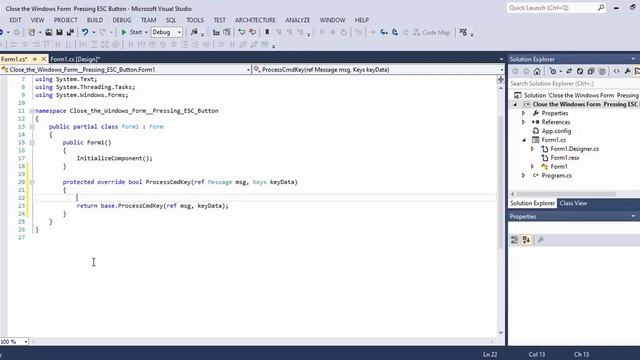Viewport: 640px width, 360px height.
Task: Click the toggle bookmark icon
Action: (x=267, y=32)
